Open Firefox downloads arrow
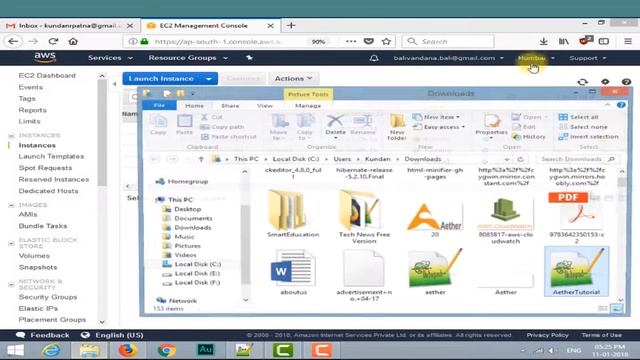 [543, 41]
